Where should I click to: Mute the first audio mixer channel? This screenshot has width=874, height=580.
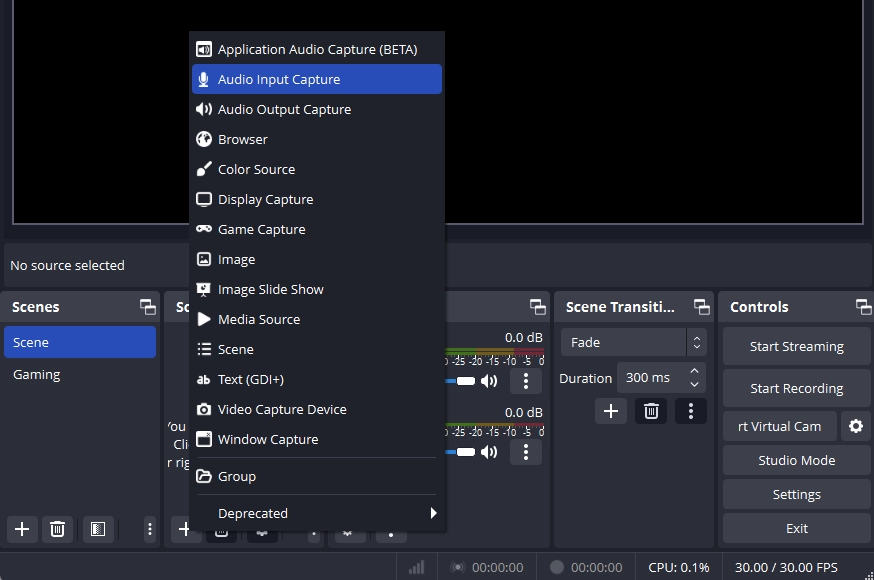(489, 381)
